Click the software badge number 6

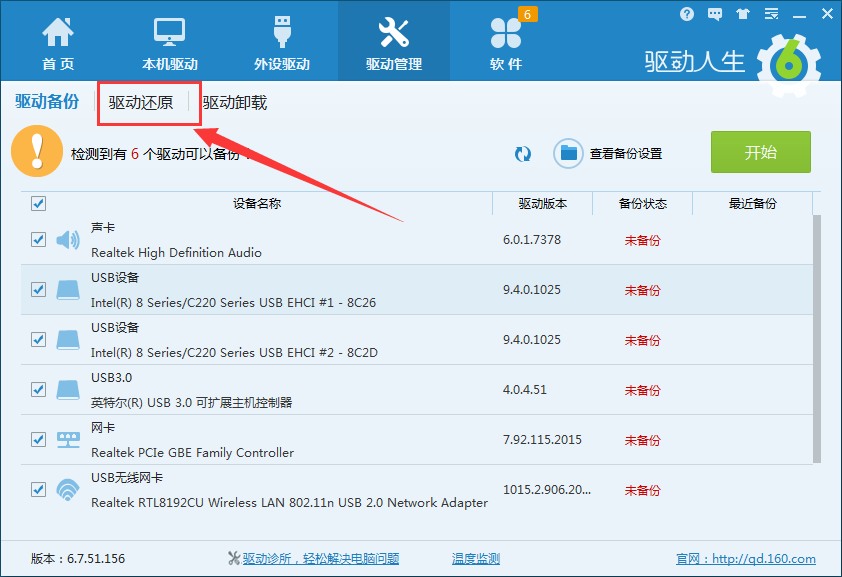(527, 14)
